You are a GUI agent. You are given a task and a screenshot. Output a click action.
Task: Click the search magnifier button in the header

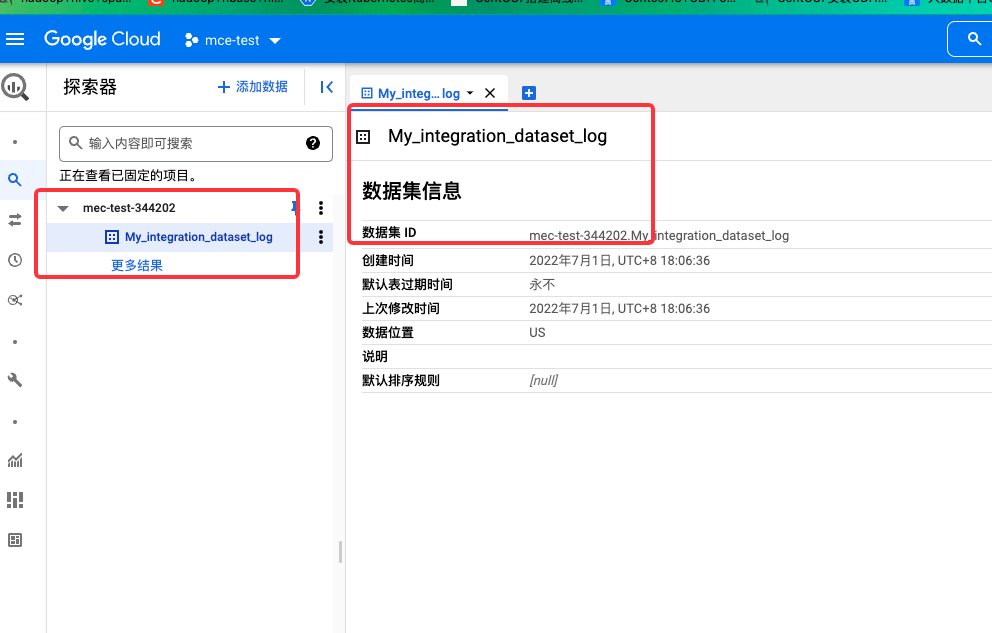click(x=974, y=39)
